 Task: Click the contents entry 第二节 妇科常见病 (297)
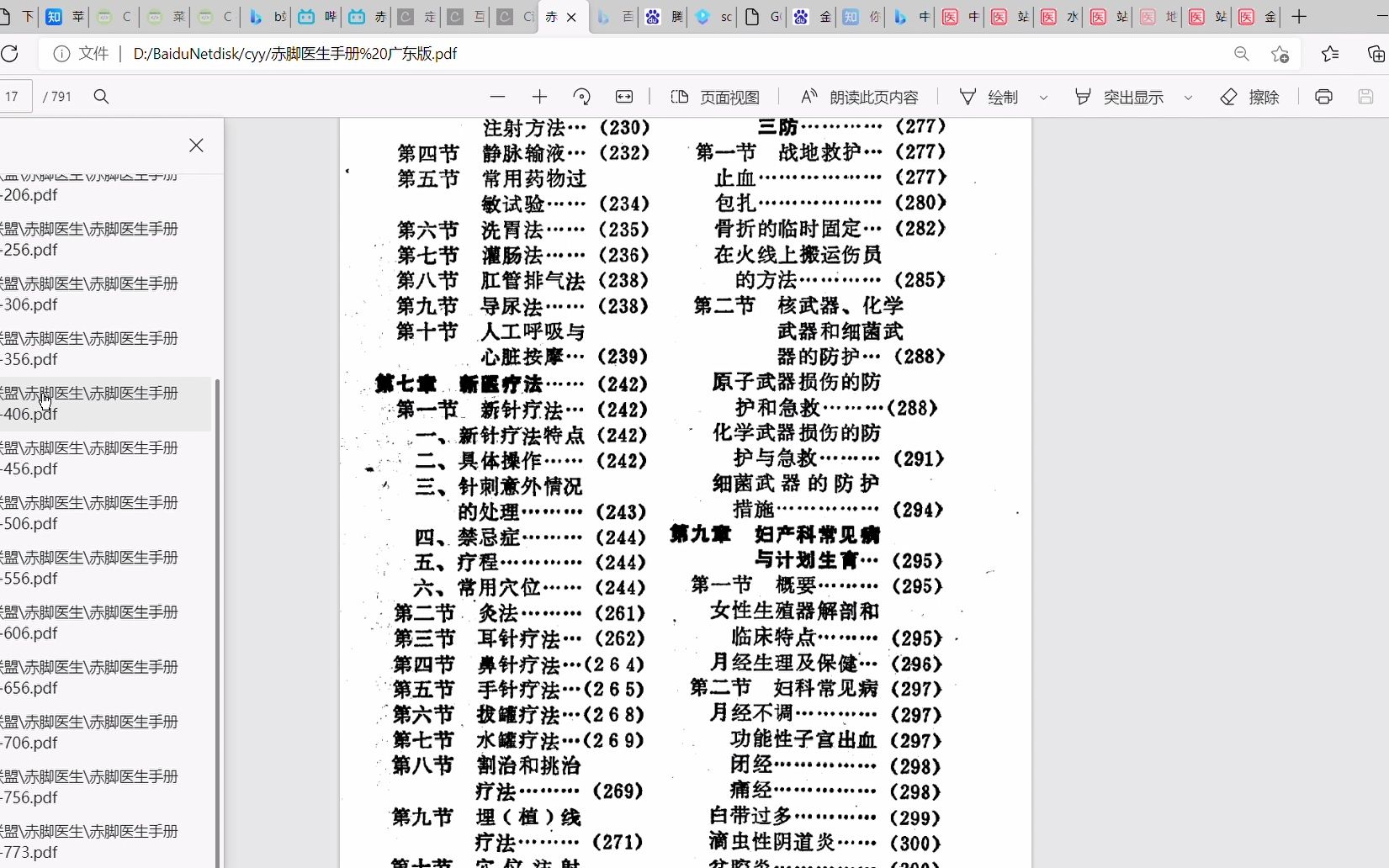coord(816,689)
